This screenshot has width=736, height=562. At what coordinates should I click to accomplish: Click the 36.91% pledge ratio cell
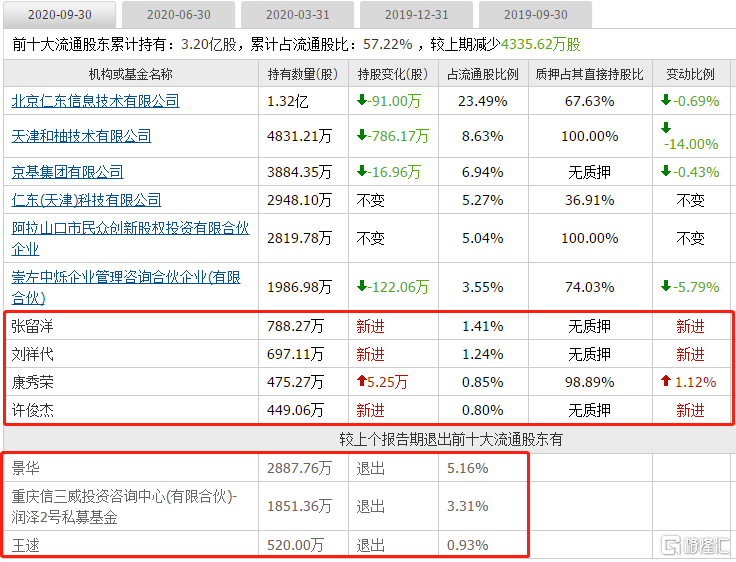[590, 200]
